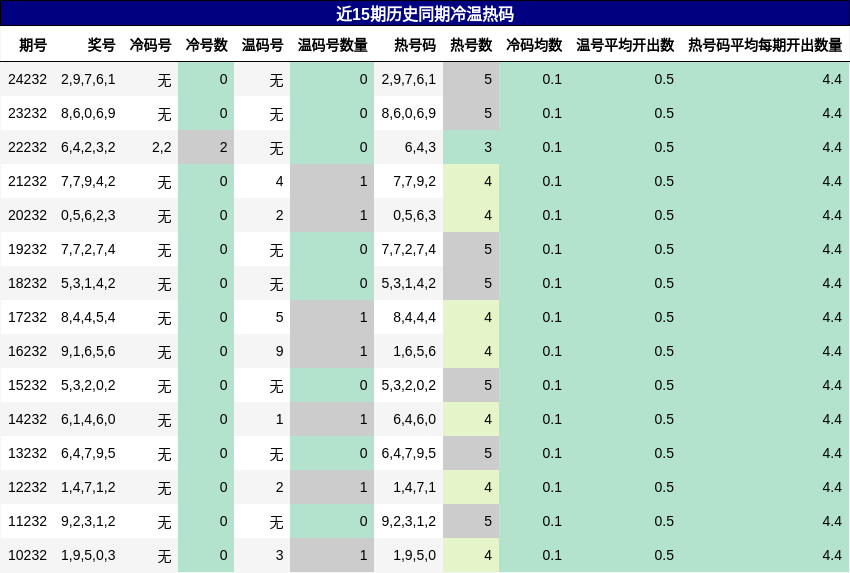Viewport: 850px width, 573px height.
Task: Click period number 24232
Action: click(28, 79)
